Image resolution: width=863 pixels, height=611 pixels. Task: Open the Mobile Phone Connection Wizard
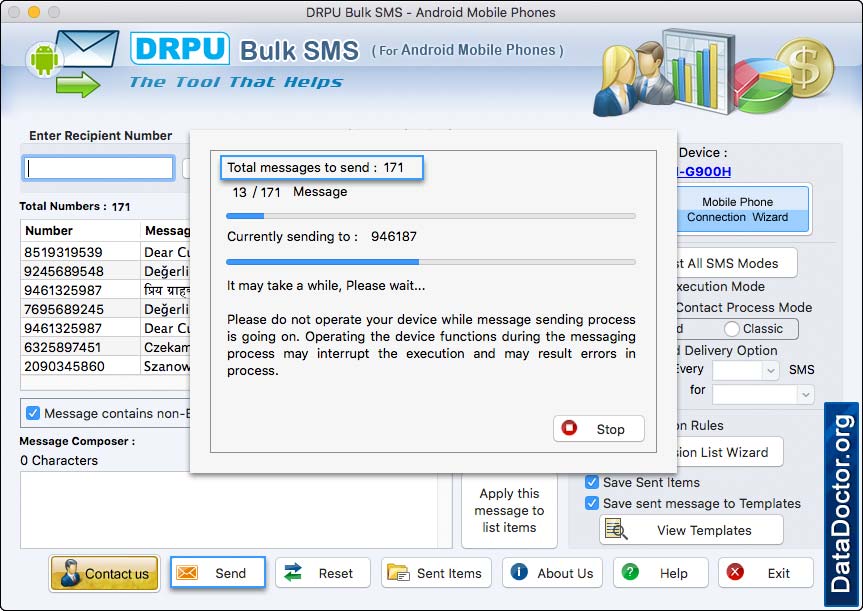[742, 209]
